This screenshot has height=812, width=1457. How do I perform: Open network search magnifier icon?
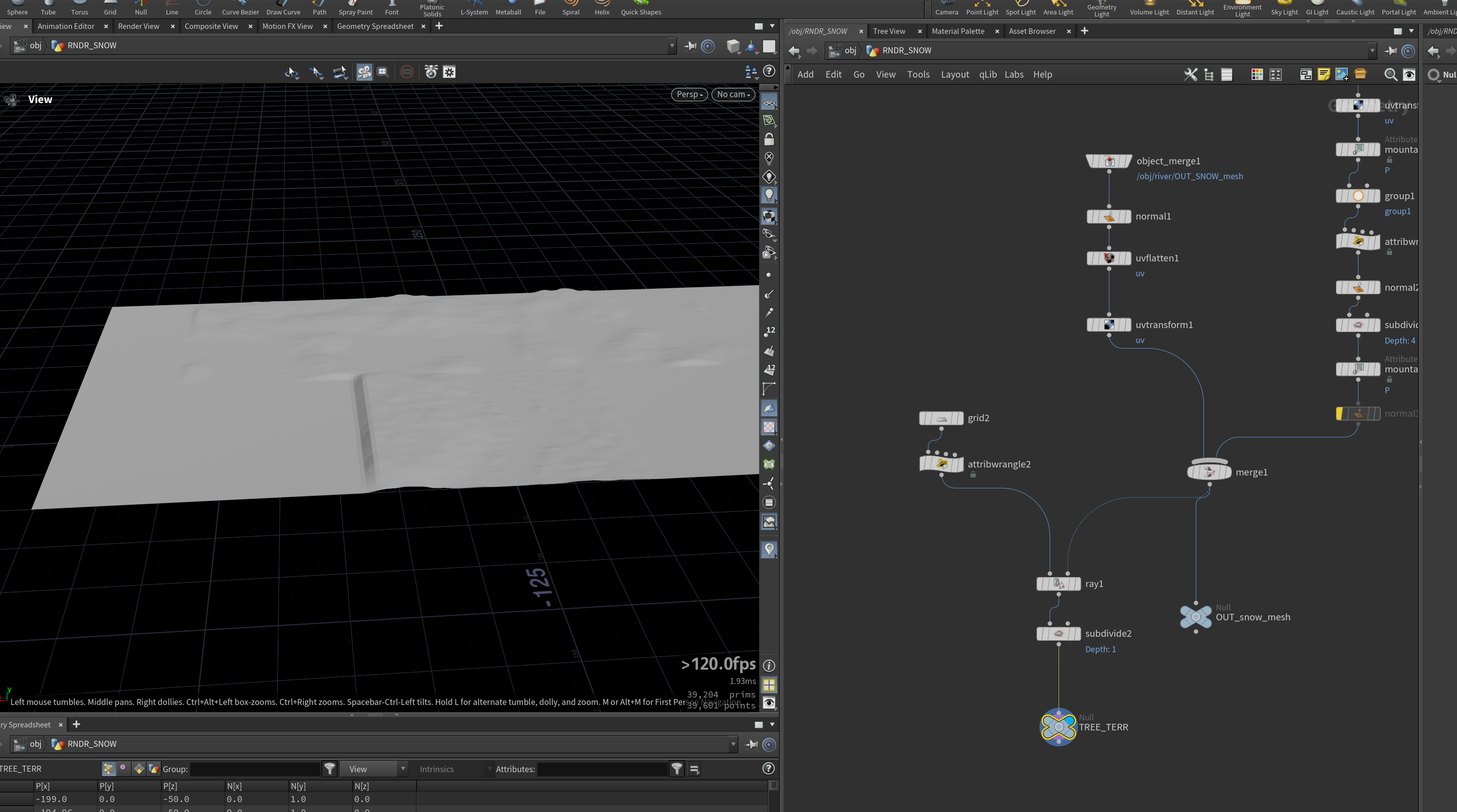pos(1390,74)
